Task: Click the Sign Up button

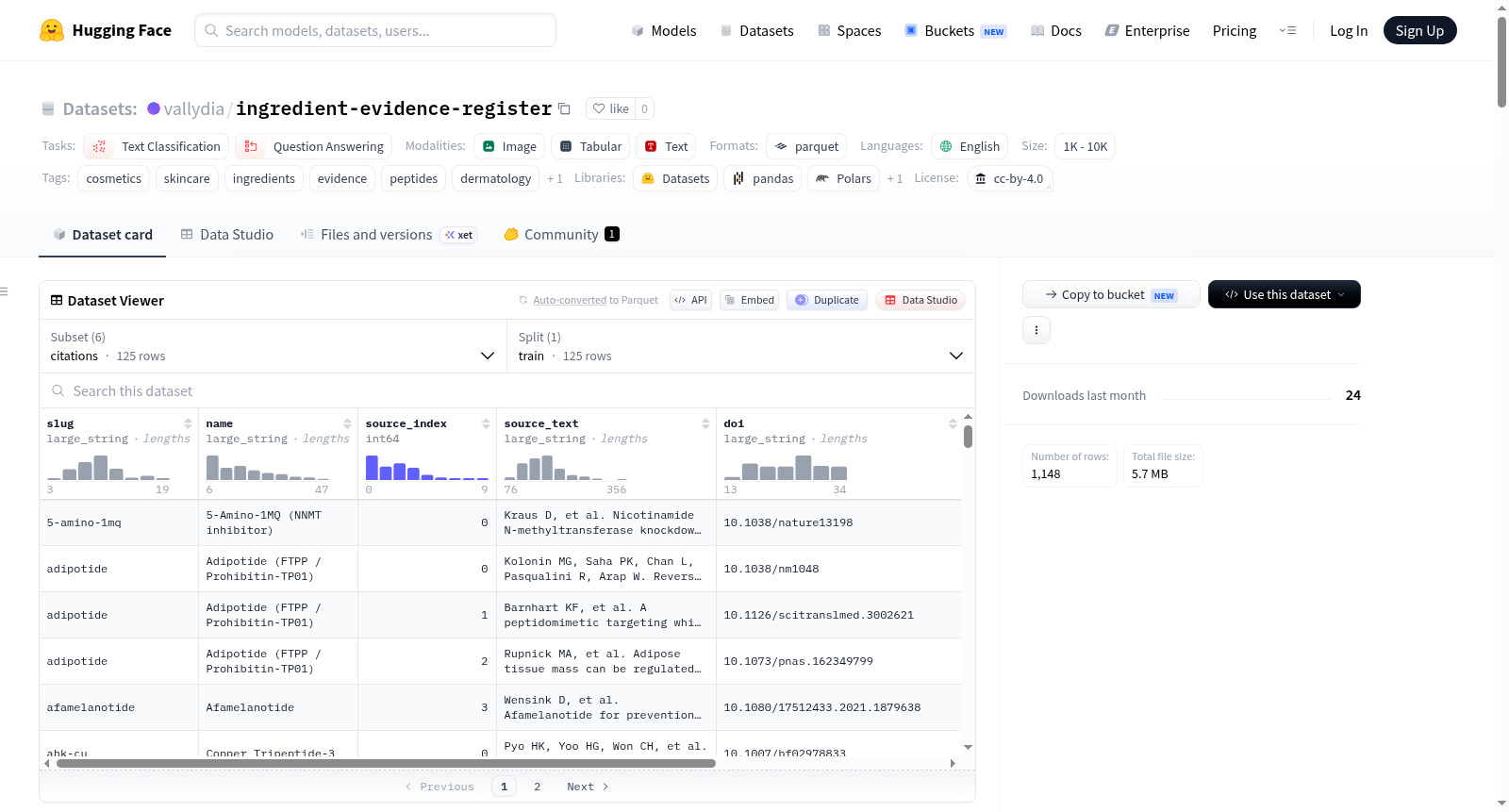Action: point(1419,30)
